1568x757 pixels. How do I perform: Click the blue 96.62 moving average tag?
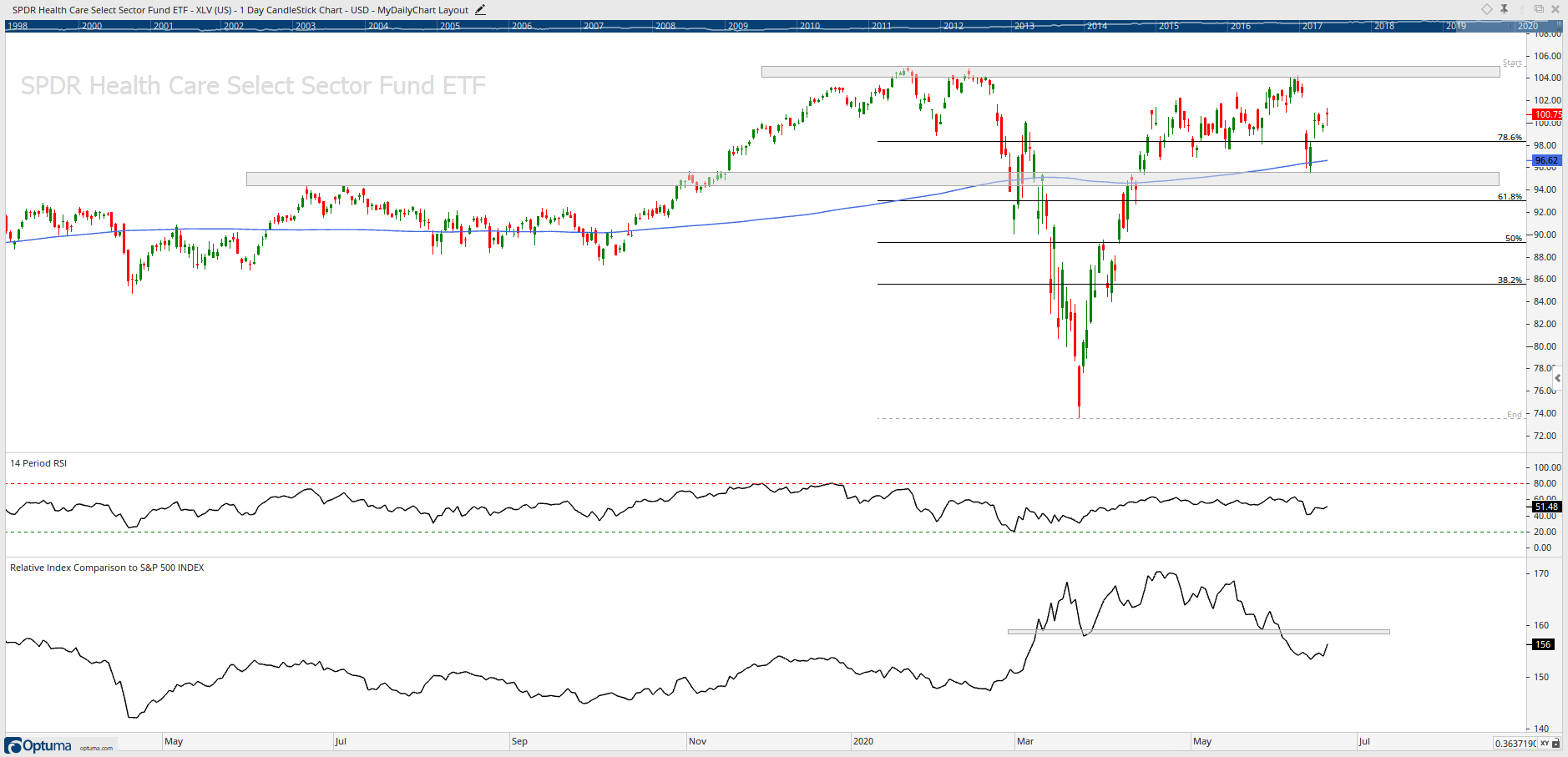pyautogui.click(x=1546, y=160)
